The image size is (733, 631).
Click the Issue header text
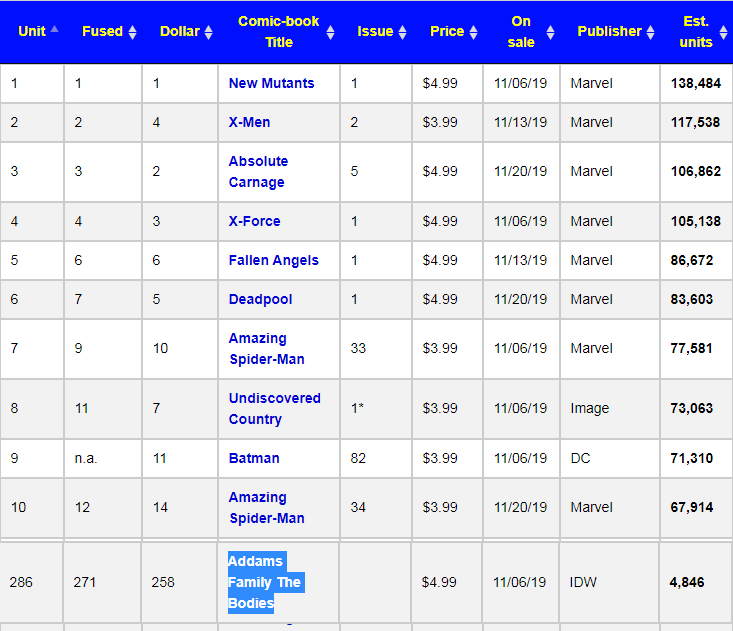point(375,31)
